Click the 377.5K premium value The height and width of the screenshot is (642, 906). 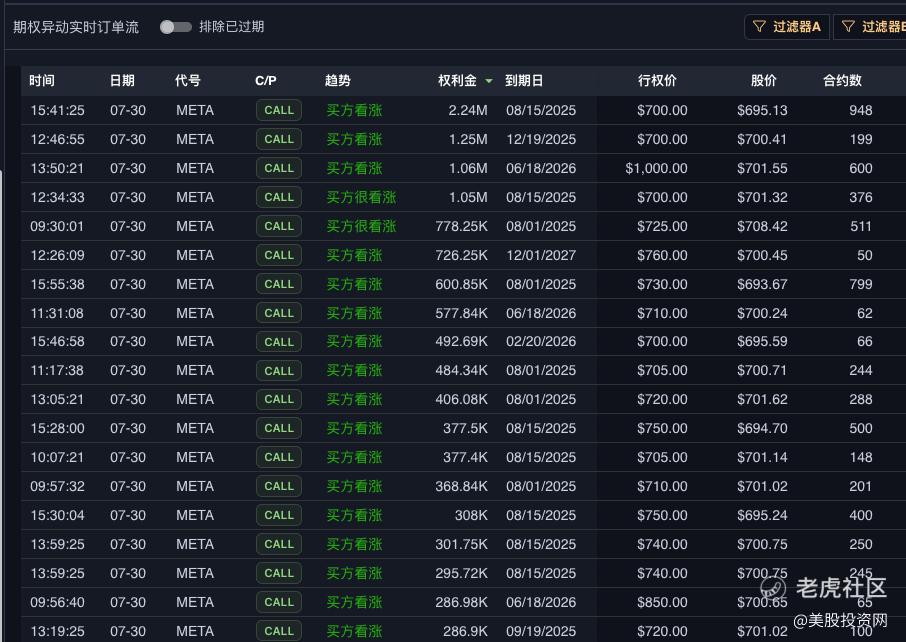pos(465,428)
